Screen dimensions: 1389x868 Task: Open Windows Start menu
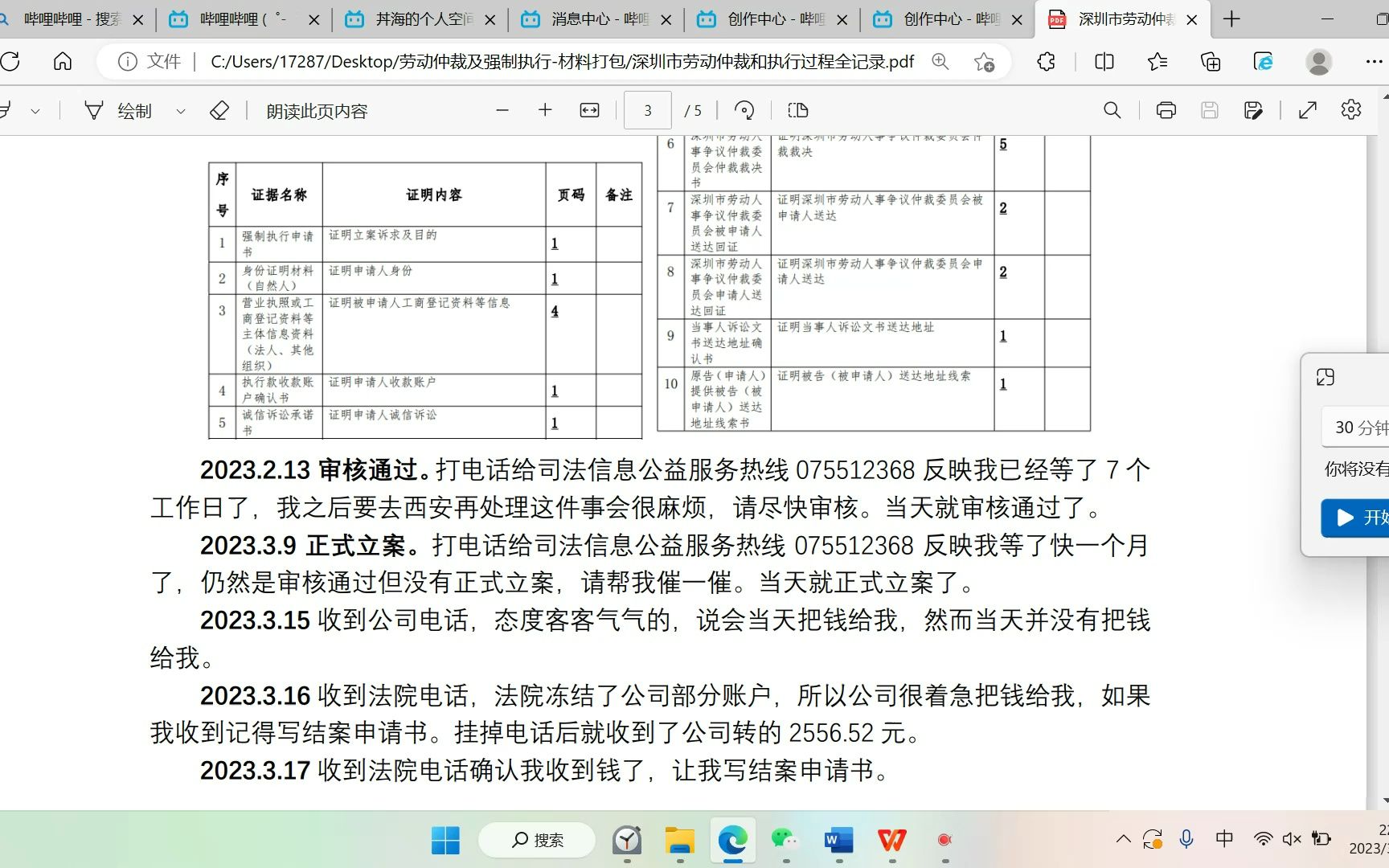[x=445, y=840]
